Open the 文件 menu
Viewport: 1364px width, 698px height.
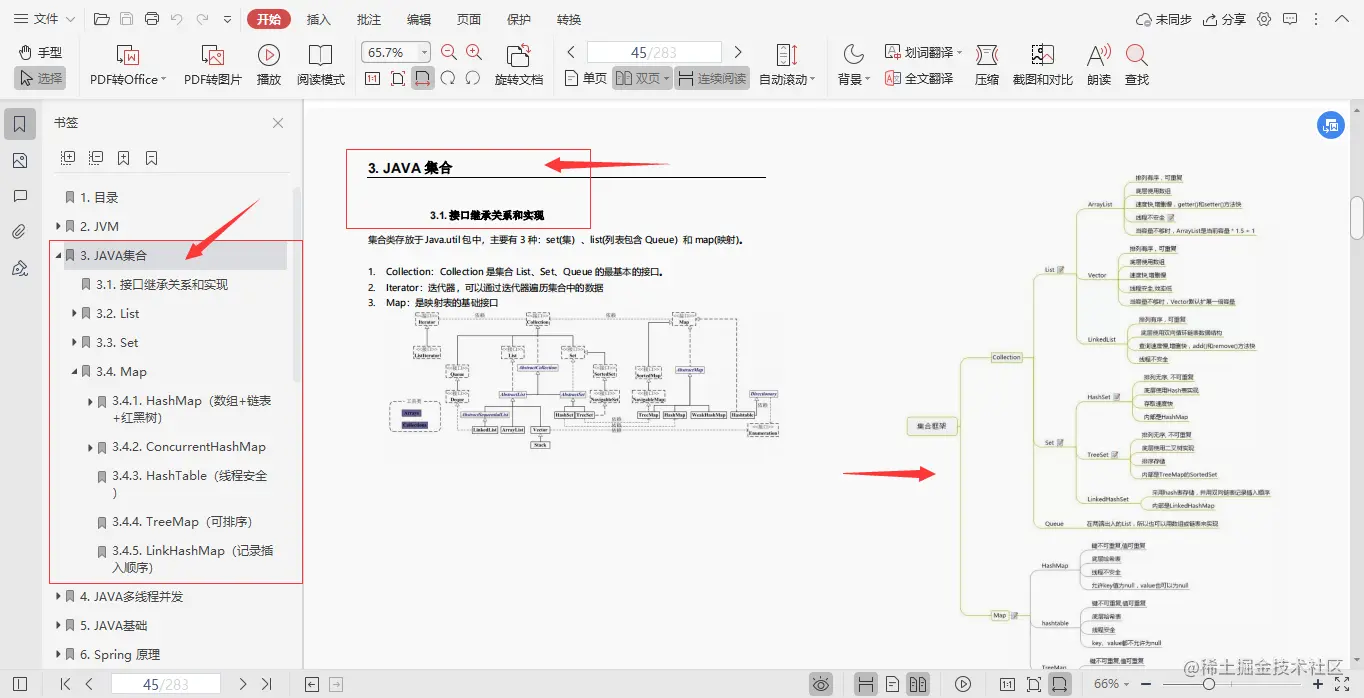pyautogui.click(x=40, y=18)
